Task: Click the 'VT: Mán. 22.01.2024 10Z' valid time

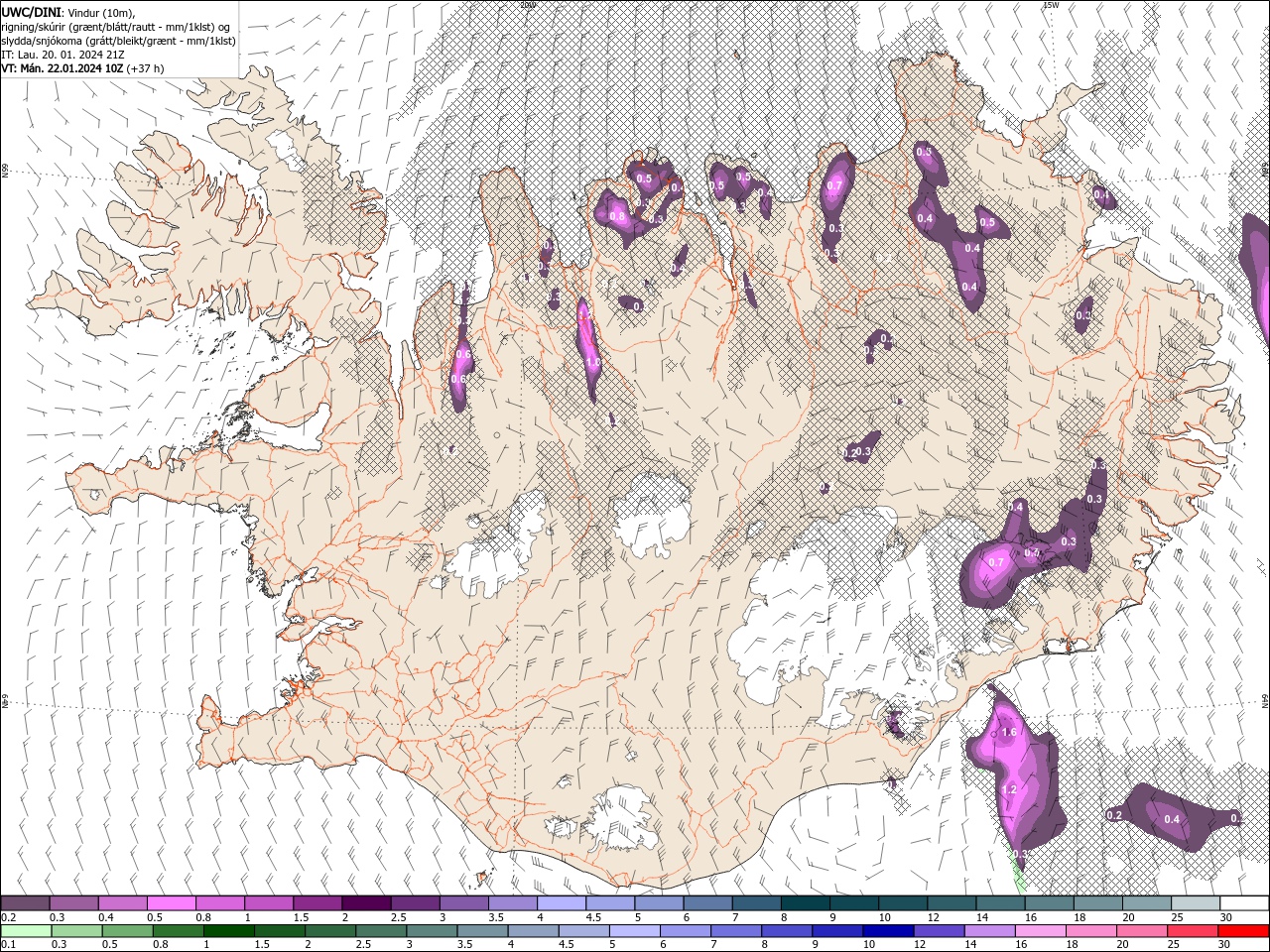Action: (62, 68)
